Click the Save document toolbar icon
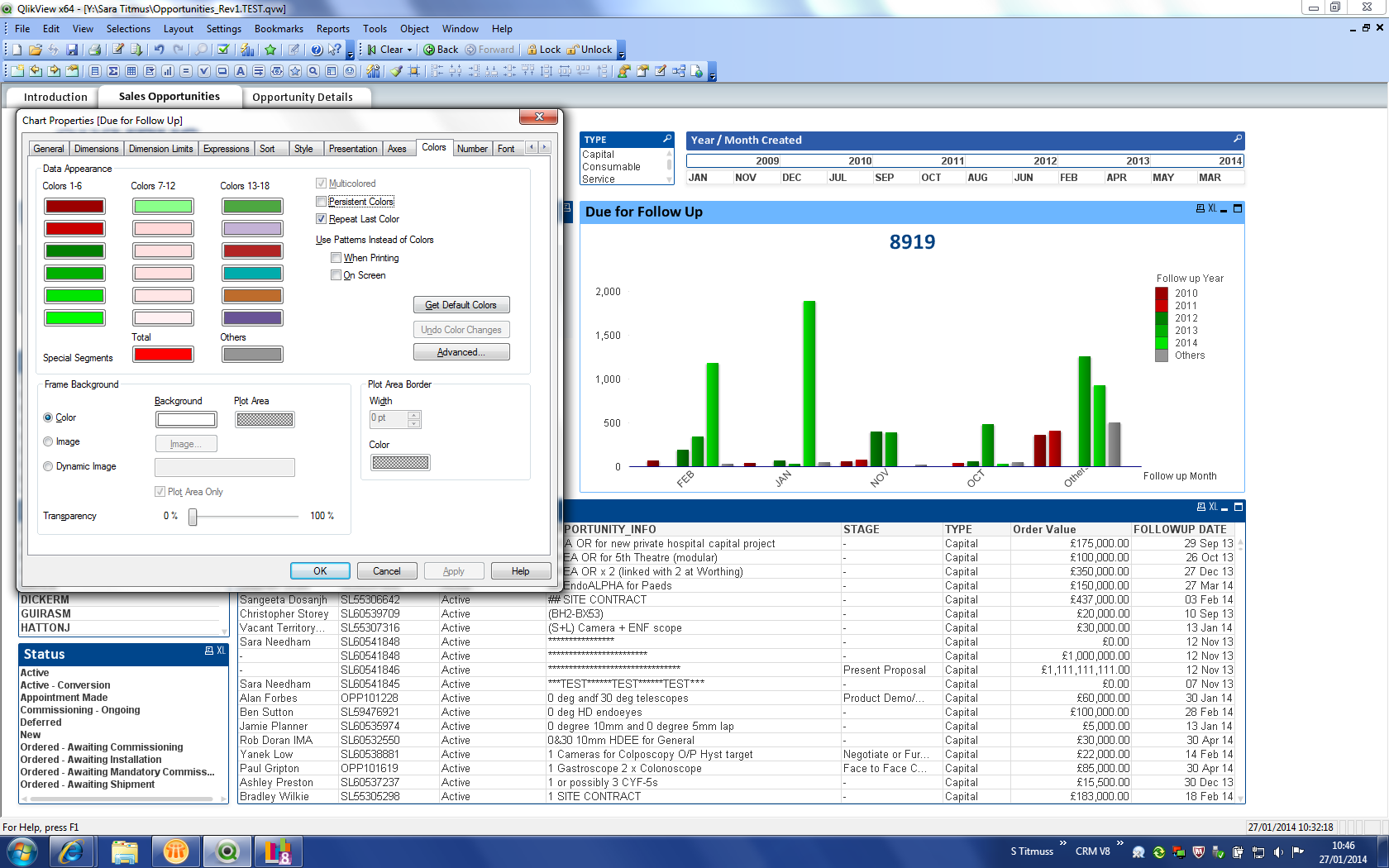Image resolution: width=1389 pixels, height=868 pixels. click(x=72, y=50)
